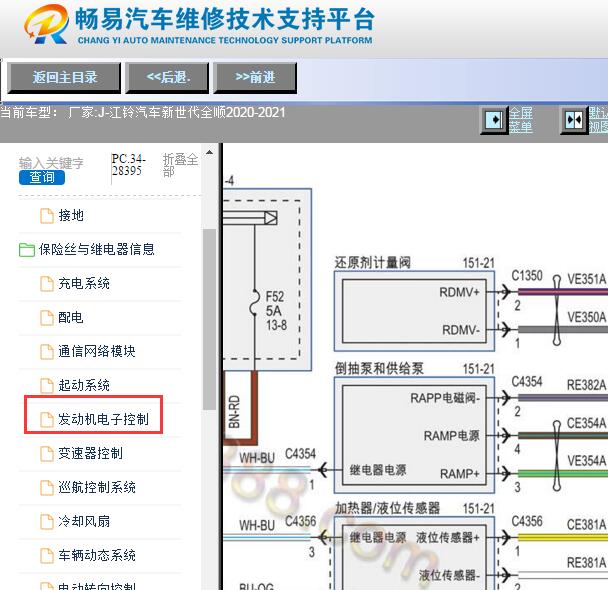Click the 液位传感器+ pin label
608x590 pixels.
point(448,537)
